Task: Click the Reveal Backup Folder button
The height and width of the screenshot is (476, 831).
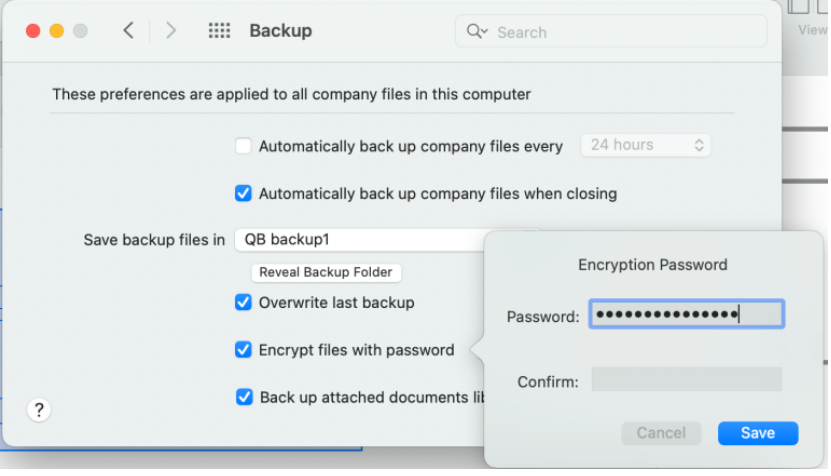Action: (326, 272)
